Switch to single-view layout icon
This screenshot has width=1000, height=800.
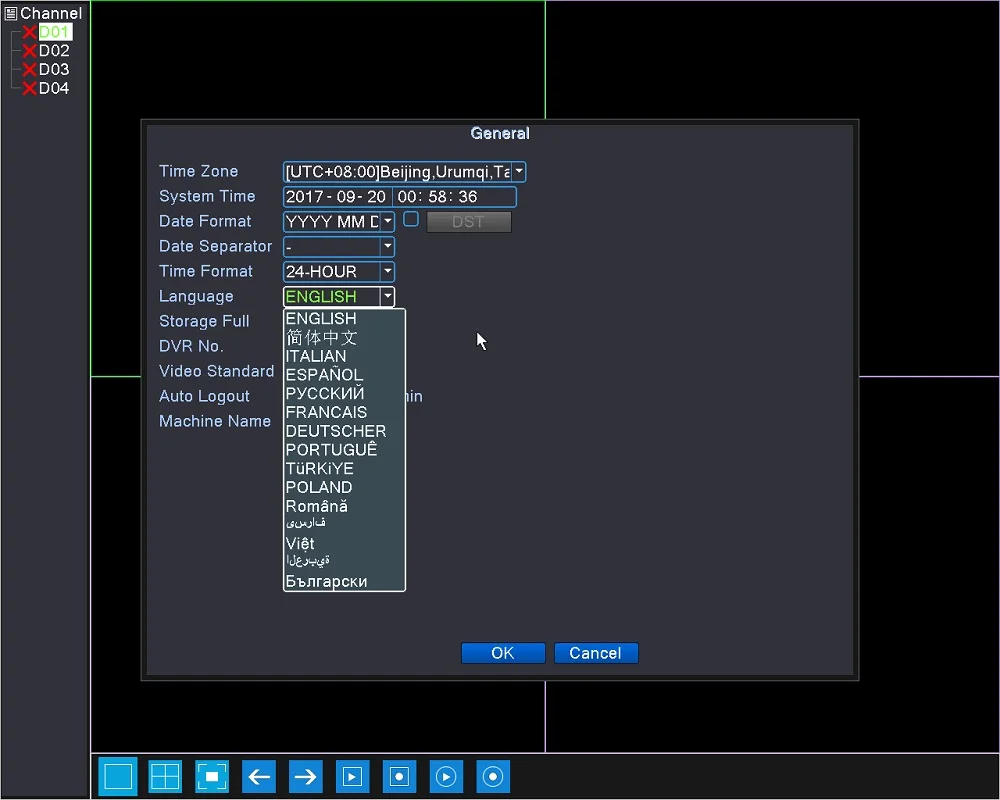[118, 776]
